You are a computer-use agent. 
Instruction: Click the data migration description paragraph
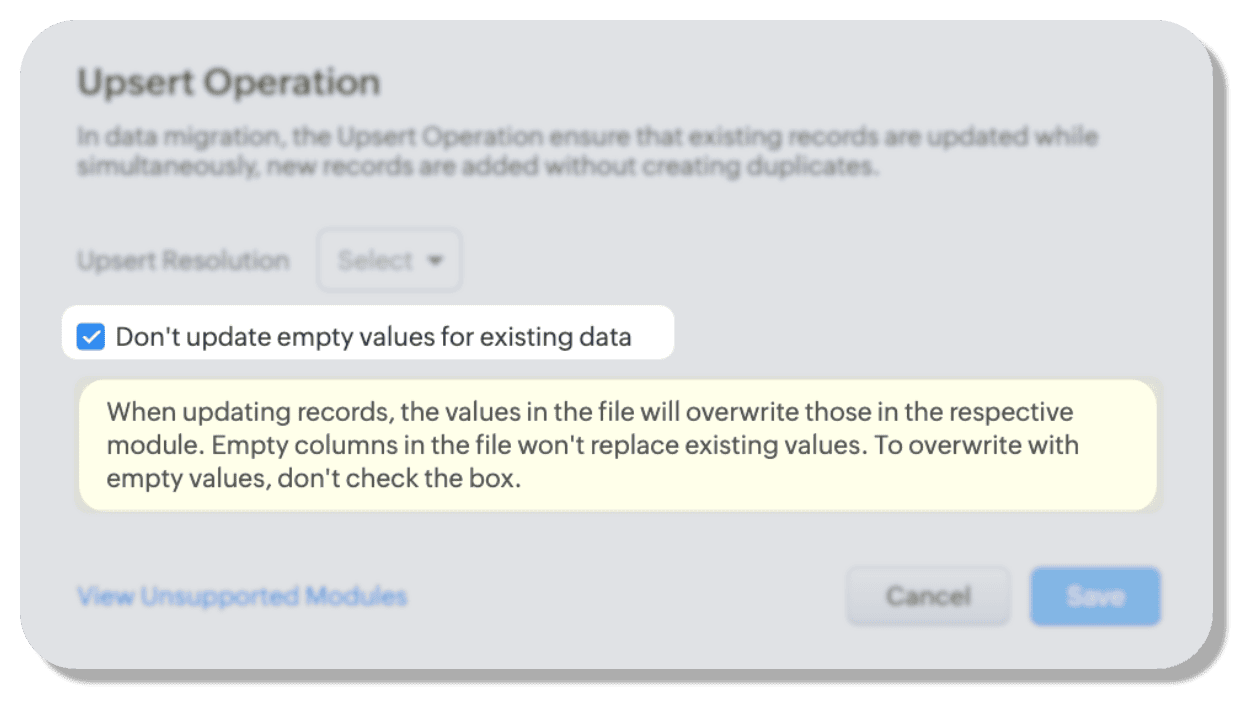point(587,151)
